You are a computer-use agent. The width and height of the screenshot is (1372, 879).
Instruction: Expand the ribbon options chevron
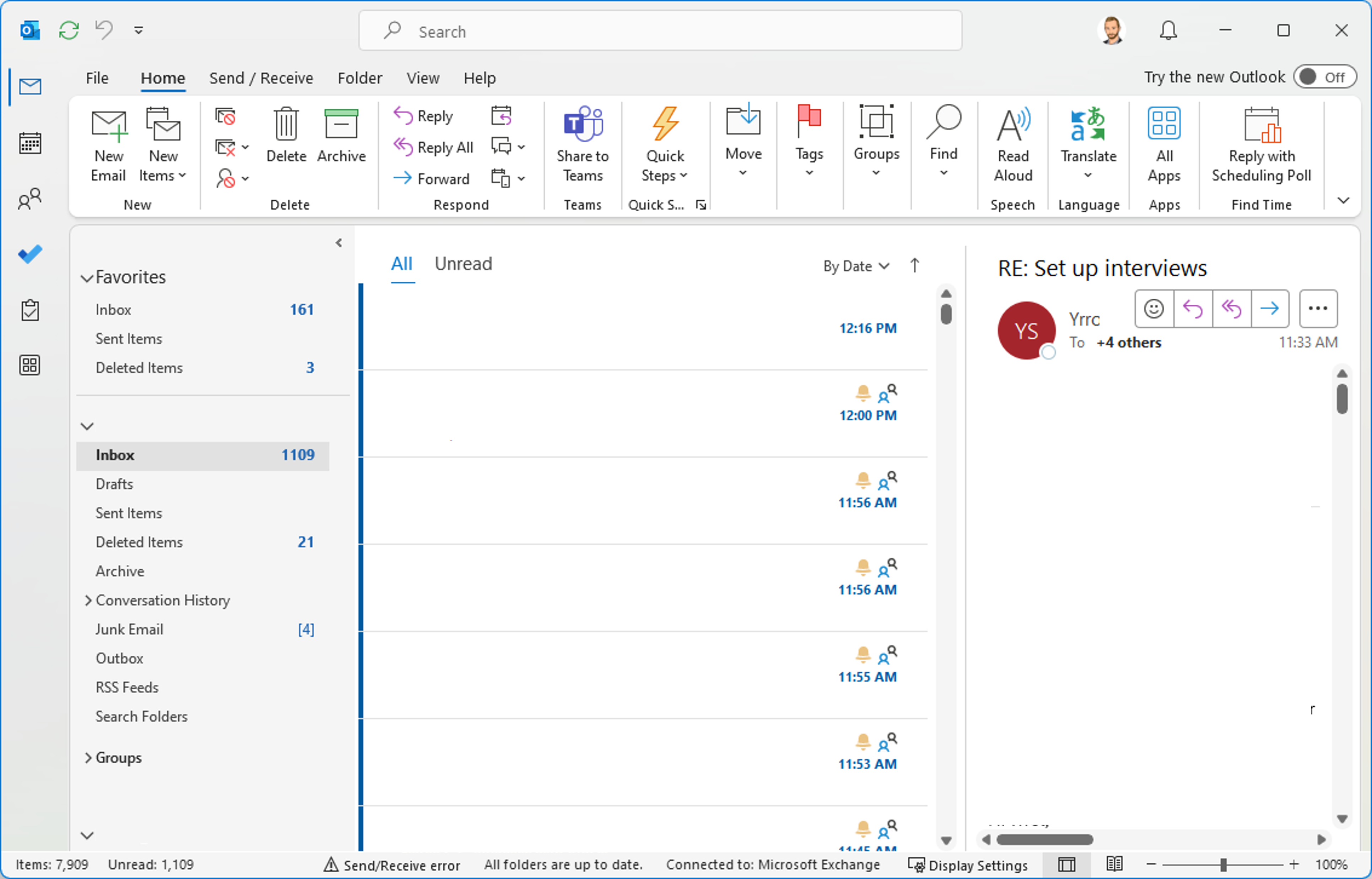click(x=1344, y=201)
